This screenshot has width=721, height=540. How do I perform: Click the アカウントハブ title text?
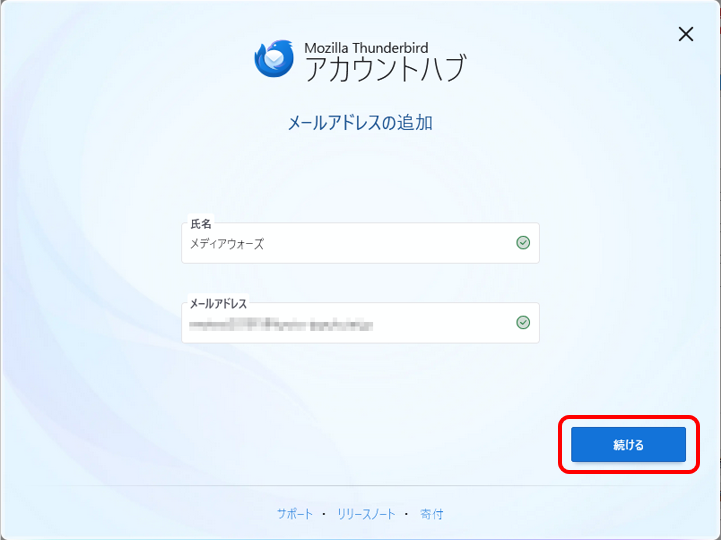(386, 69)
